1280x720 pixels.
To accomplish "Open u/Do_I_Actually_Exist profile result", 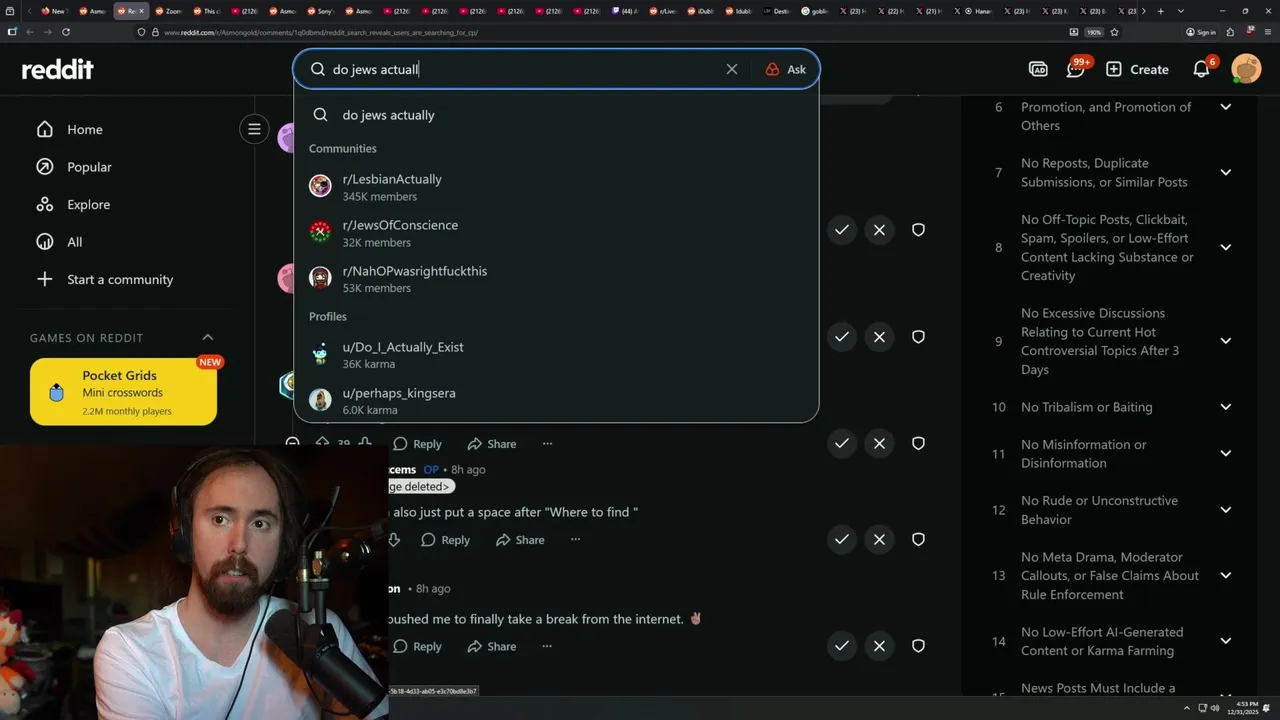I will [556, 355].
